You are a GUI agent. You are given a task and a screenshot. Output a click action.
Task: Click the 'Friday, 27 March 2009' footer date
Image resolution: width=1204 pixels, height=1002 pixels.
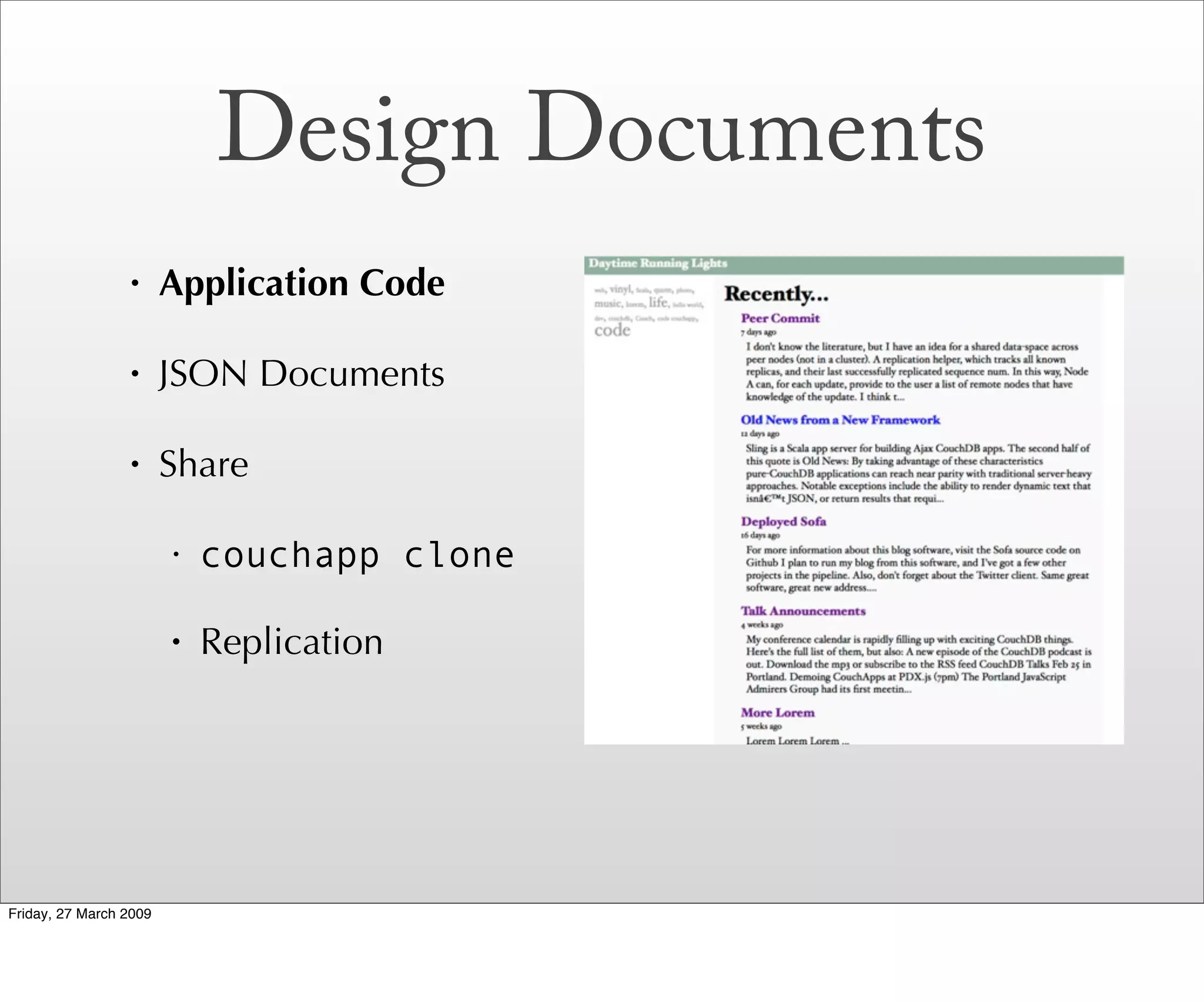pyautogui.click(x=80, y=913)
